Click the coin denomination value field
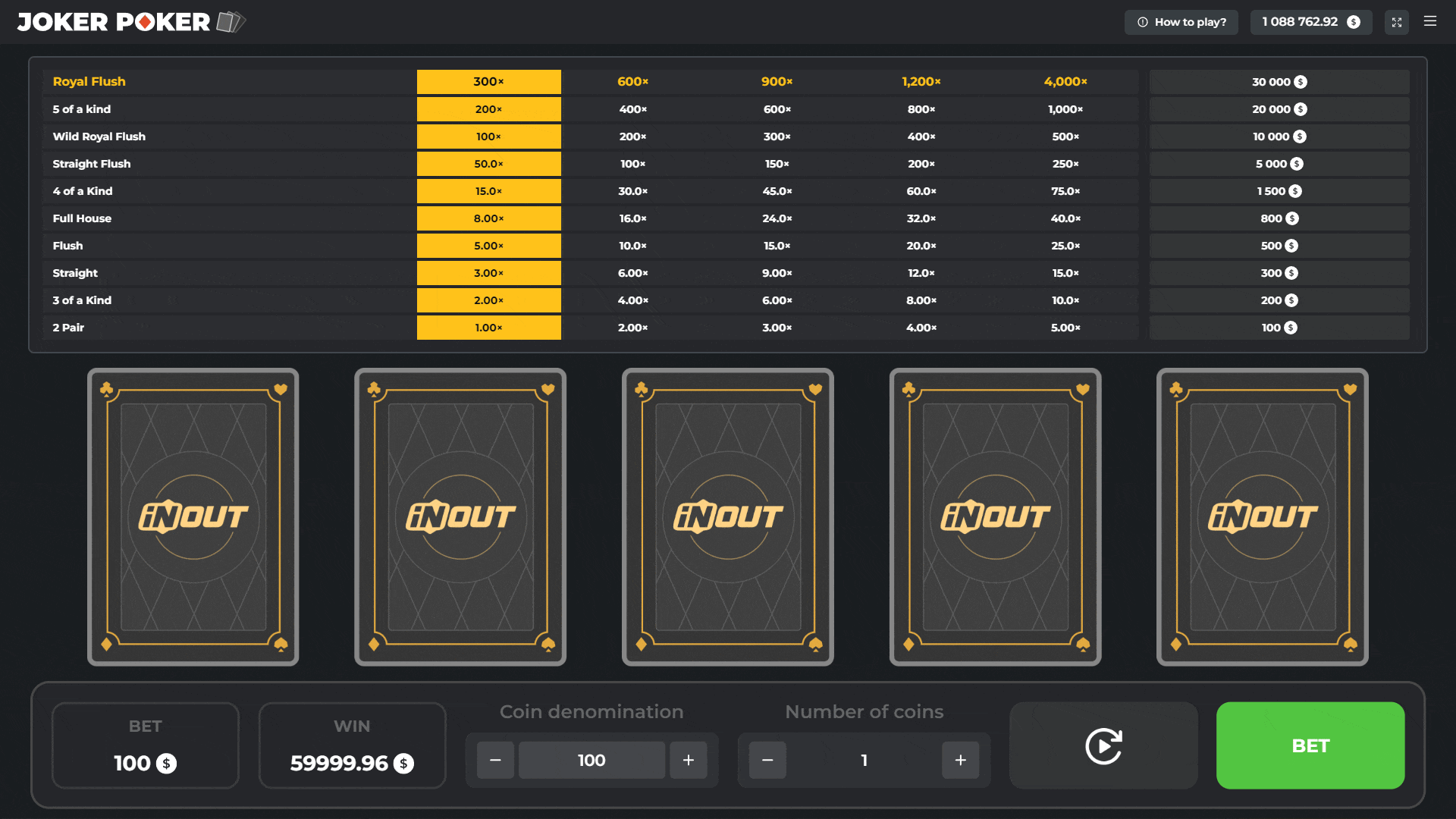This screenshot has width=1456, height=819. (591, 761)
